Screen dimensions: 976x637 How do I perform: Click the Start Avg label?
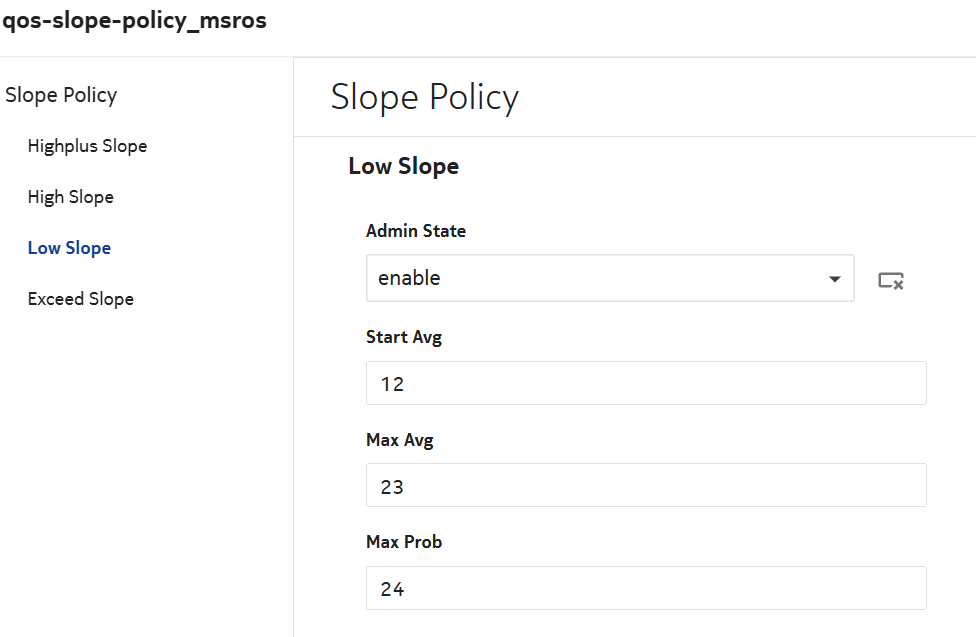tap(404, 337)
